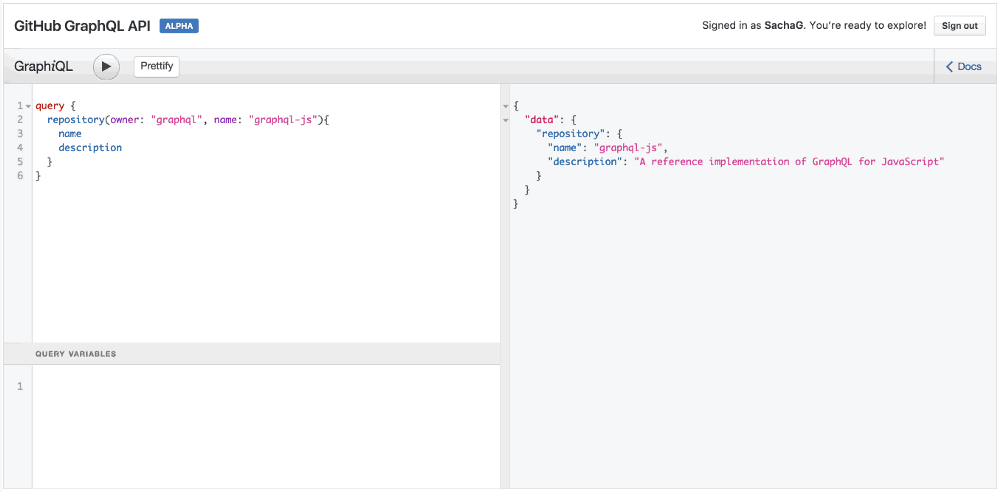Collapse the query block fold arrow on line 1

(x=28, y=106)
